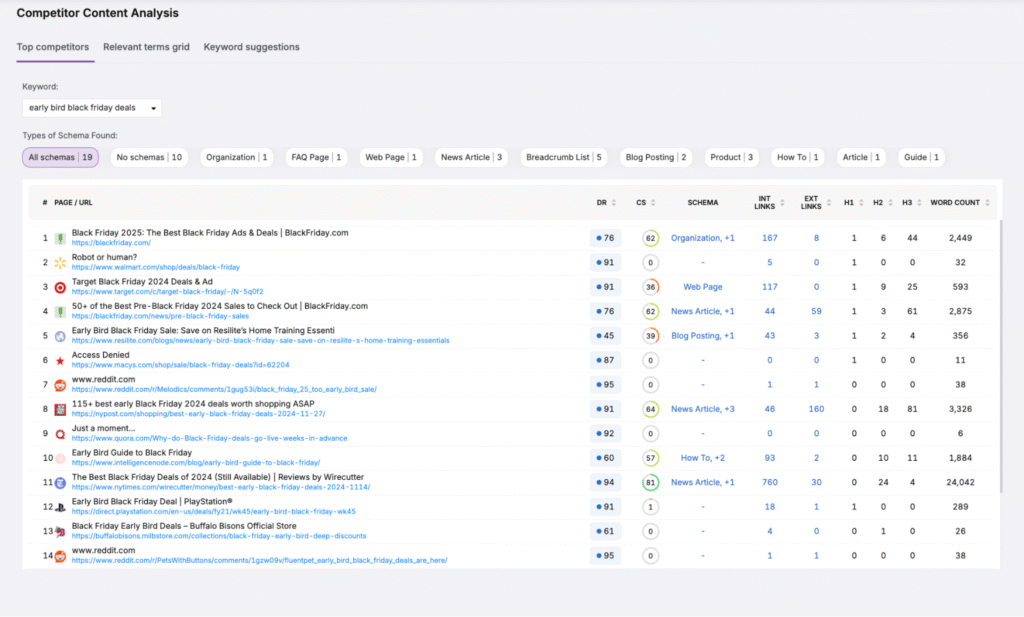Filter by Breadcrumb List schema chip
The height and width of the screenshot is (617, 1024).
tap(564, 157)
